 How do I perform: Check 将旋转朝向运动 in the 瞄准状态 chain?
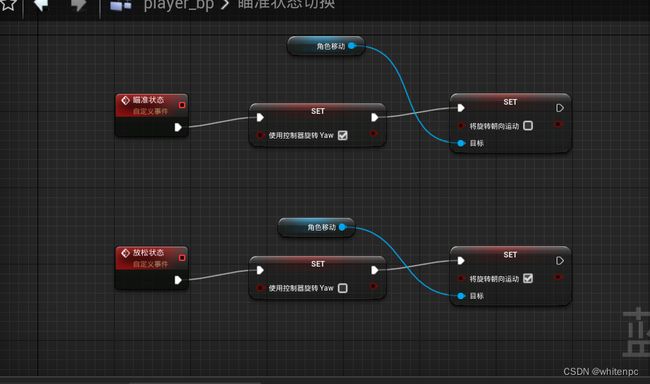click(528, 126)
